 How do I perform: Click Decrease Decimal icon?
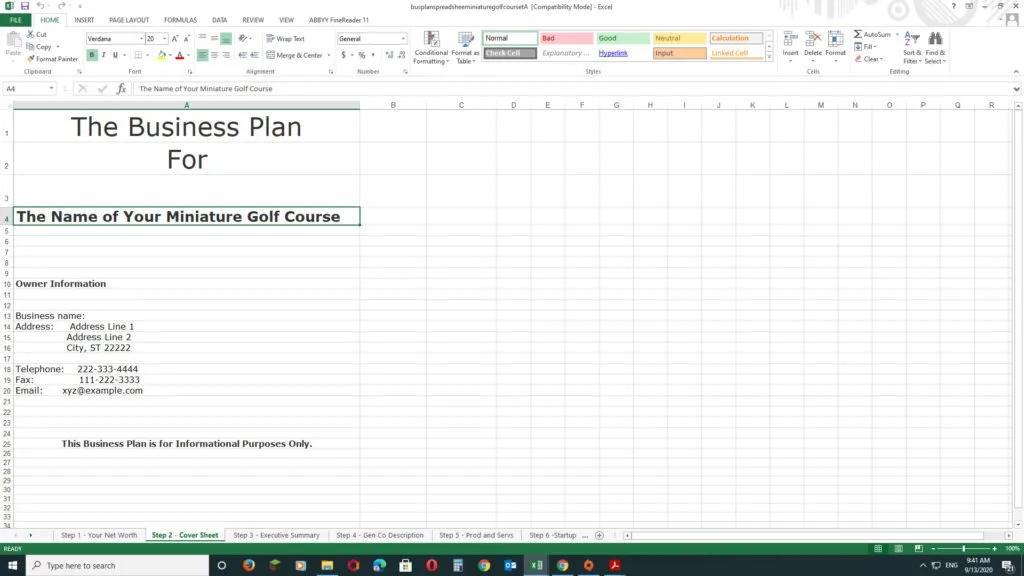(x=401, y=56)
